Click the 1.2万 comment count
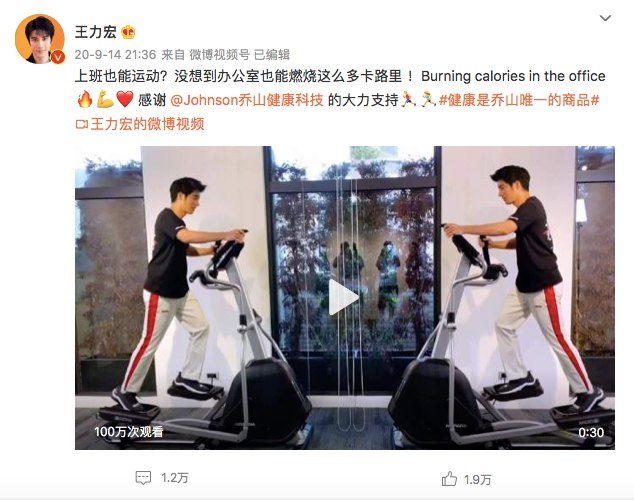634x500 pixels. point(175,478)
